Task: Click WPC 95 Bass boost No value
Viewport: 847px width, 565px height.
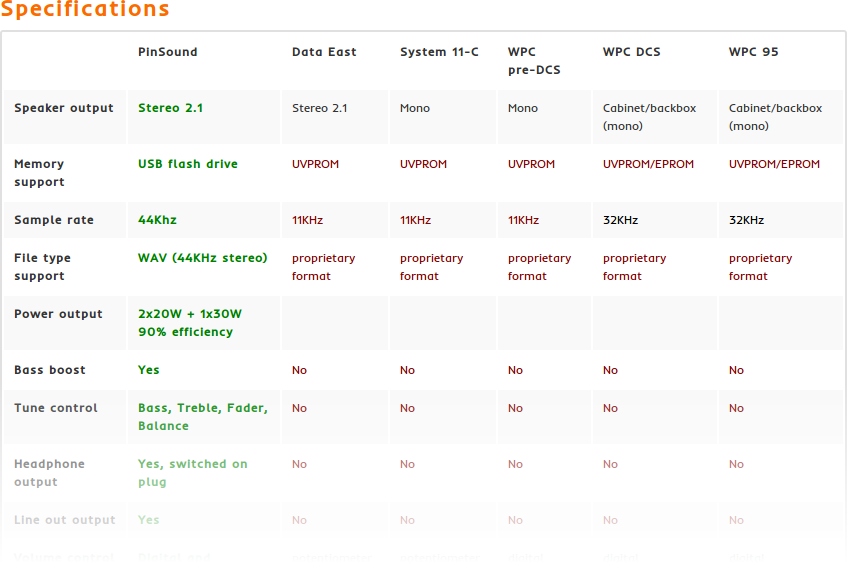Action: click(736, 370)
